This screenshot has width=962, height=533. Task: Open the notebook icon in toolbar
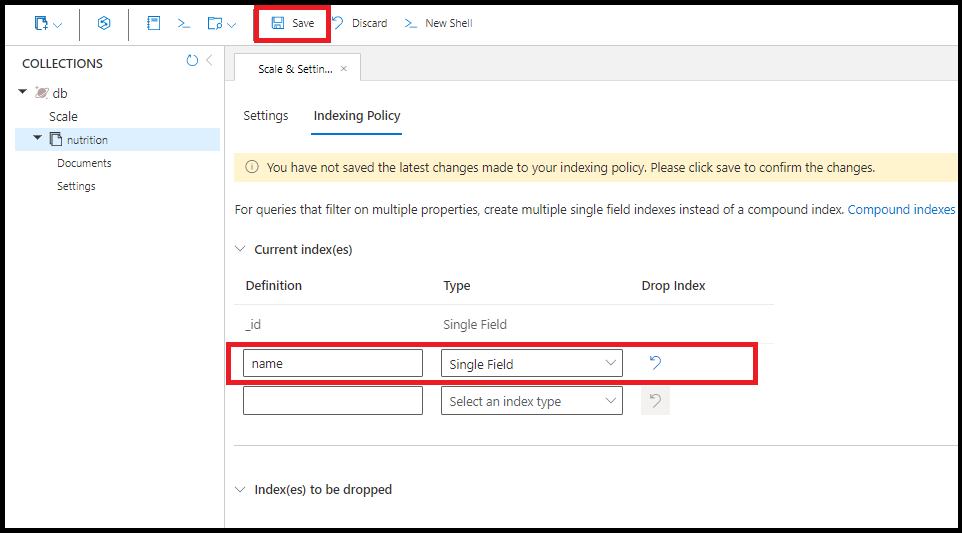(x=153, y=23)
